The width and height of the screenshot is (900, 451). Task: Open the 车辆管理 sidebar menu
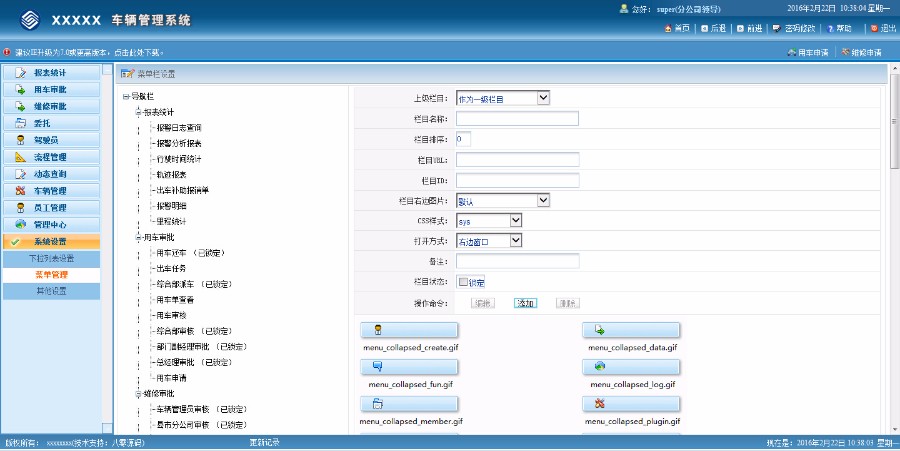point(50,190)
